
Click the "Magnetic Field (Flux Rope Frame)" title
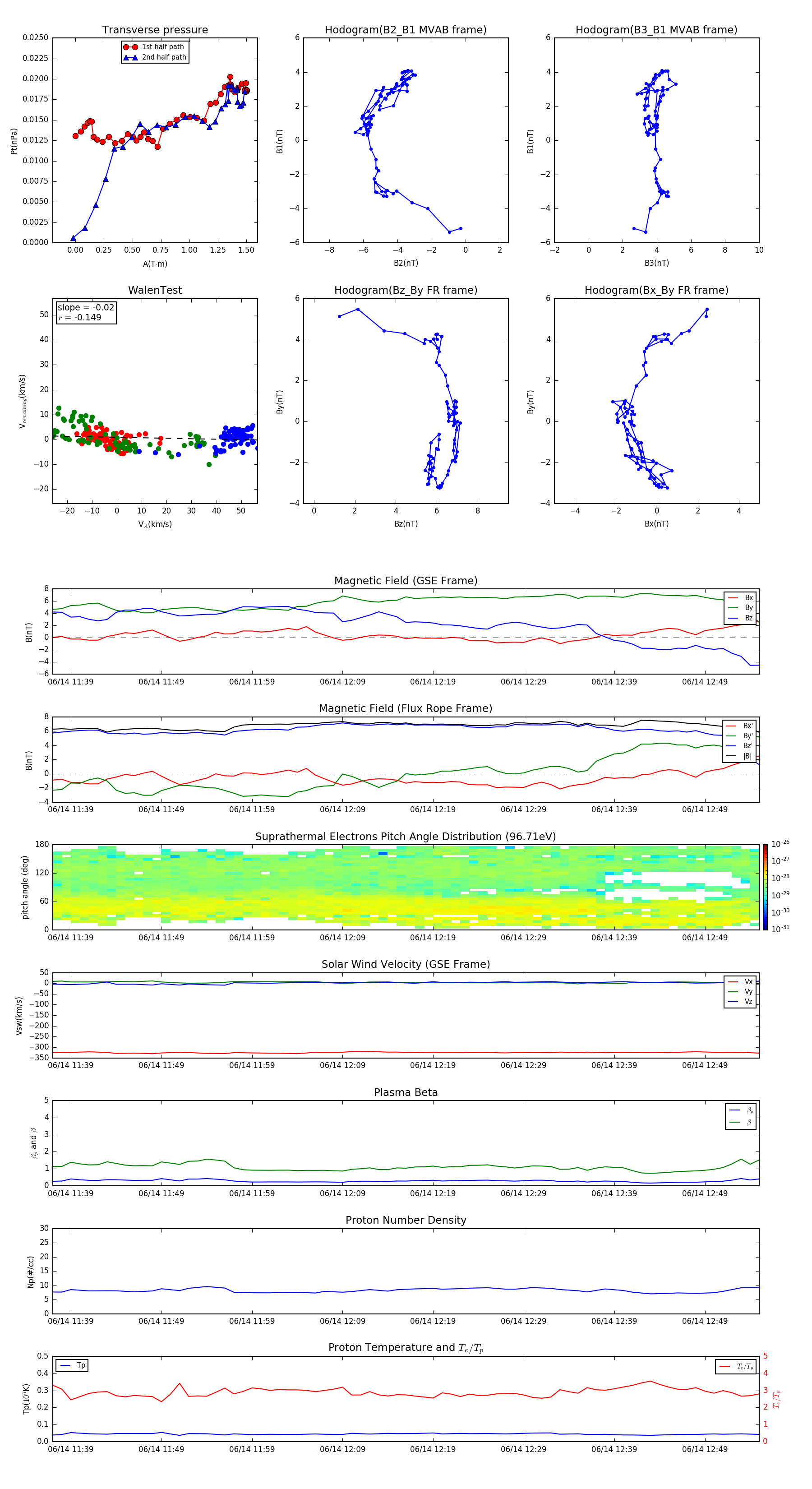[406, 709]
